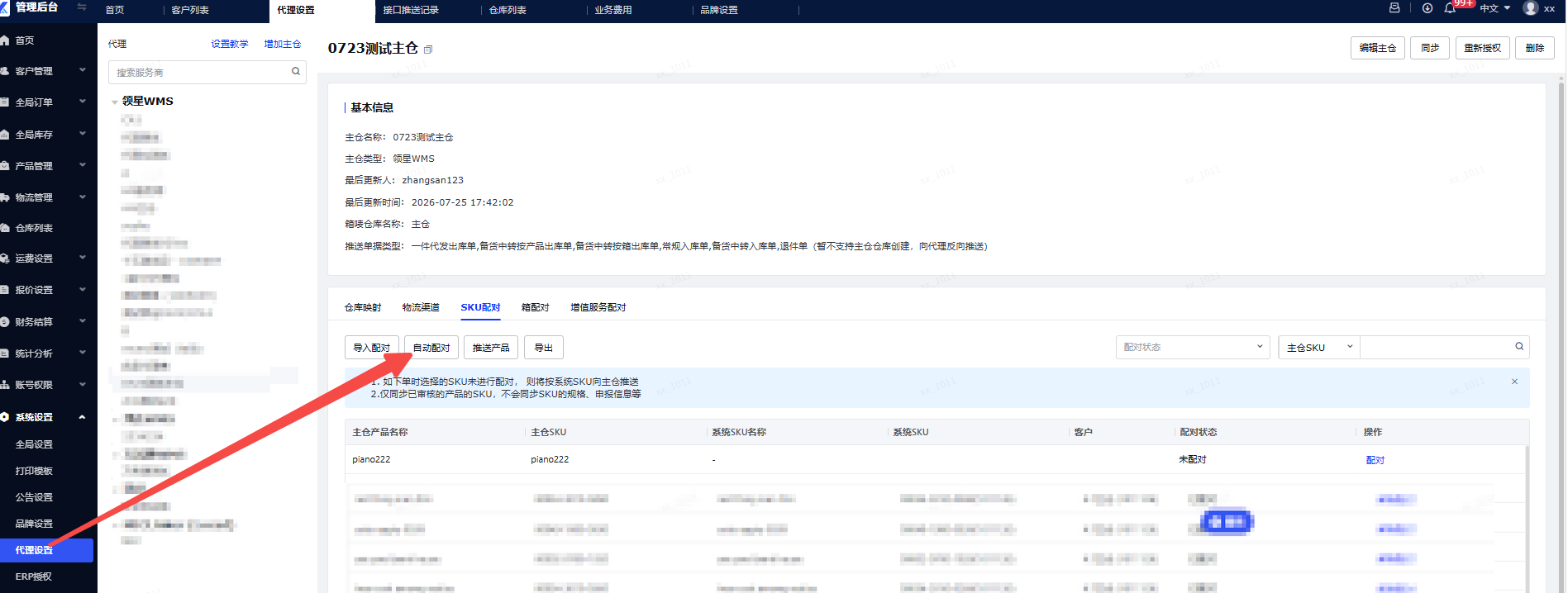The image size is (1568, 593).
Task: Switch to the 接口推送记录 top tab
Action: pos(411,10)
